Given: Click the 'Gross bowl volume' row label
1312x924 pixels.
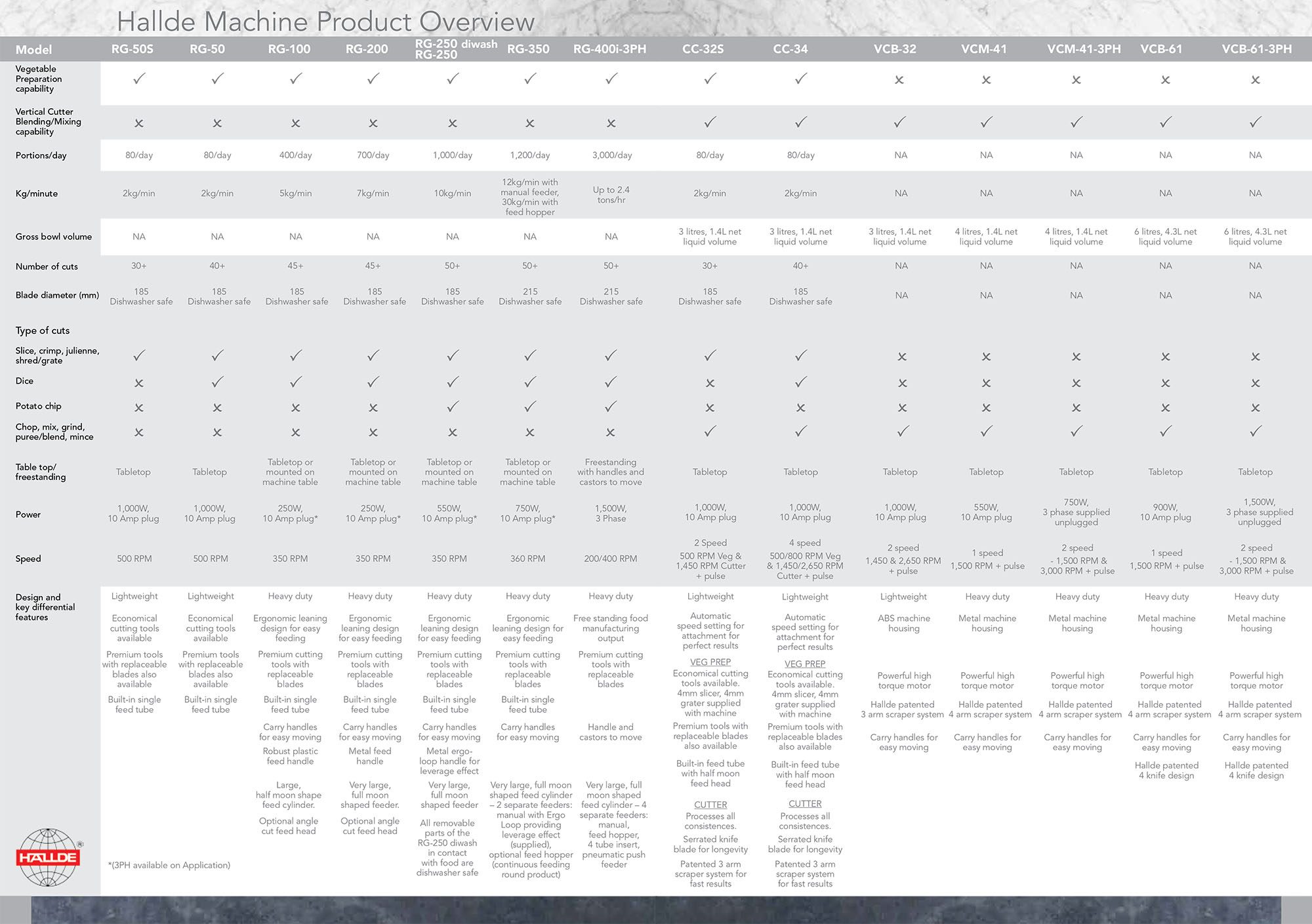Looking at the screenshot, I should tap(54, 237).
